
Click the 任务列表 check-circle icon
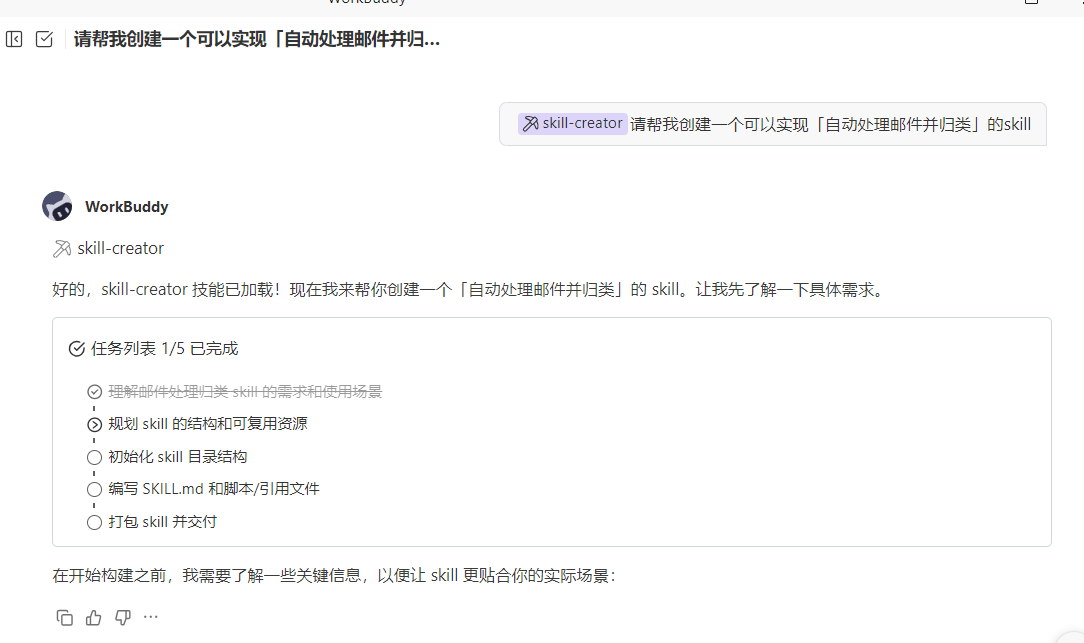77,348
